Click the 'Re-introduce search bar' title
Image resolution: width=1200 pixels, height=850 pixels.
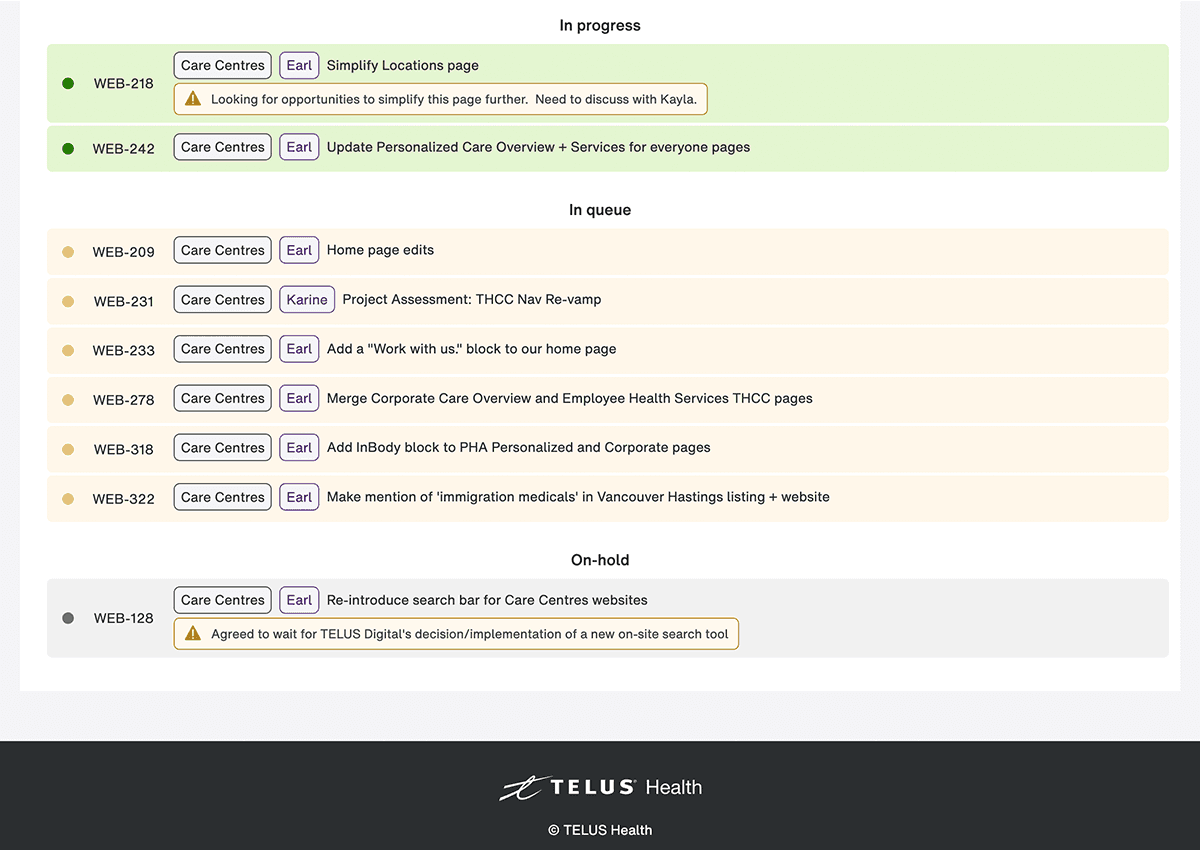487,600
